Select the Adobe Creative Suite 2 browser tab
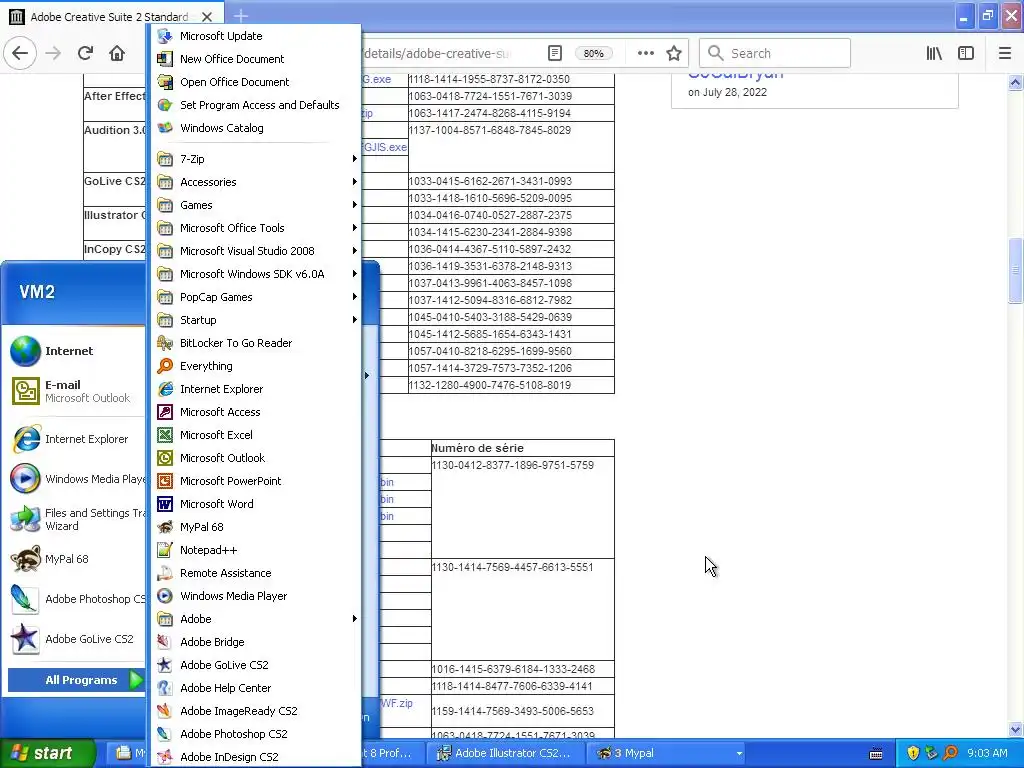 tap(111, 16)
